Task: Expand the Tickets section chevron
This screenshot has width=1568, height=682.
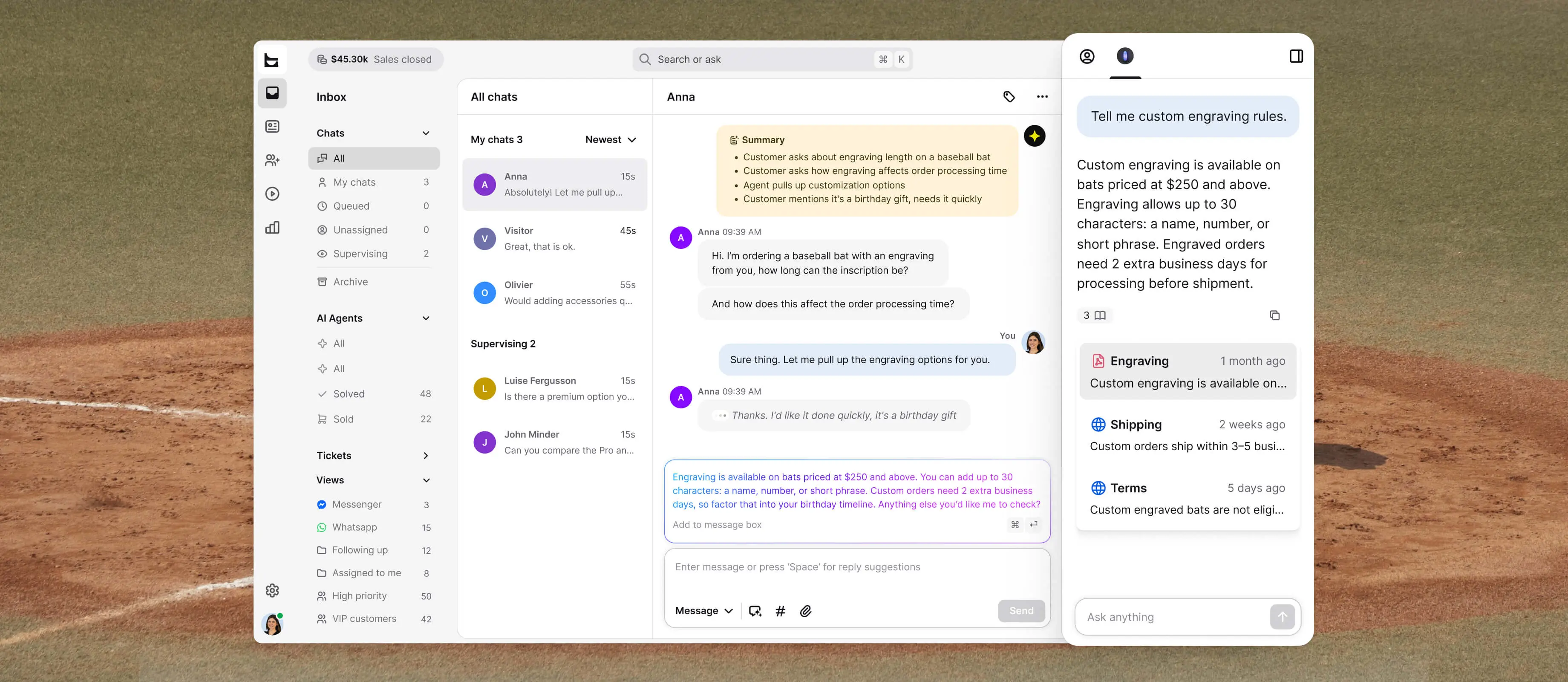Action: pos(426,456)
